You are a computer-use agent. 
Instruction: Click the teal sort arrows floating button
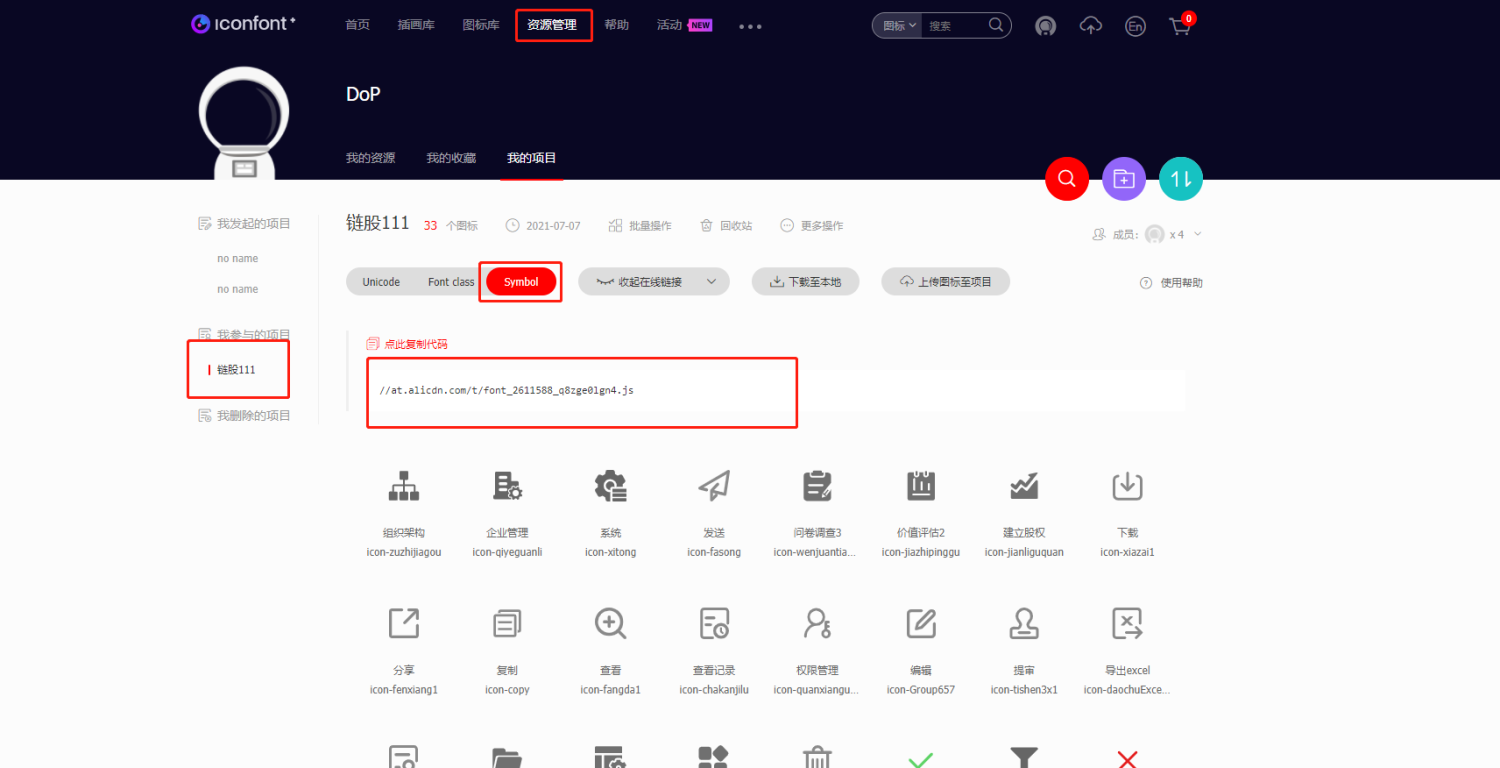[x=1181, y=179]
